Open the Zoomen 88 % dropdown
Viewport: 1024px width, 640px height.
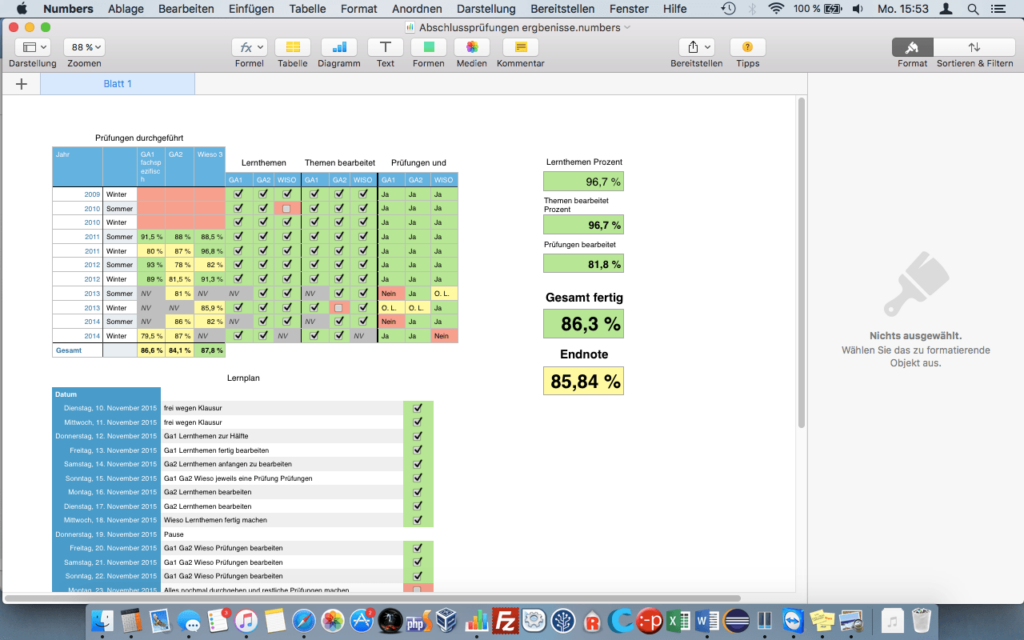tap(84, 48)
